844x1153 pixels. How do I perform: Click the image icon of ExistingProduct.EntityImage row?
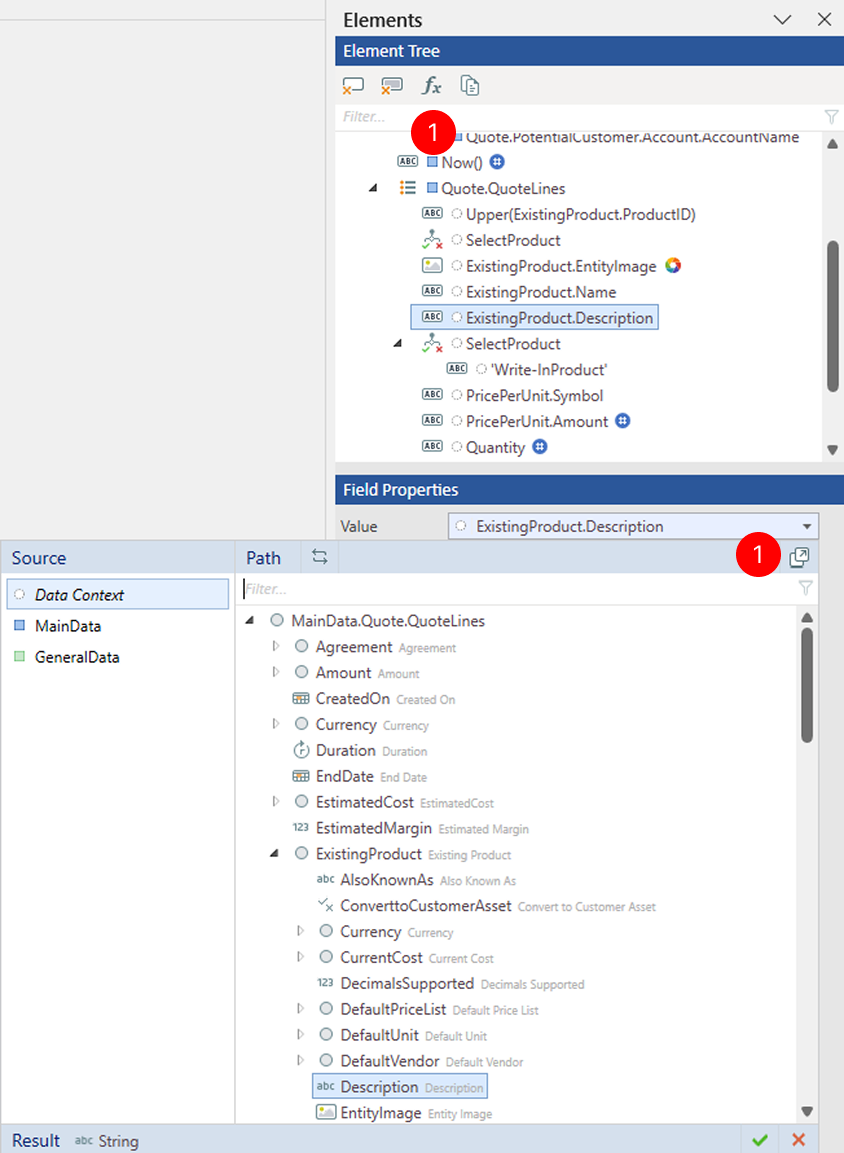(x=432, y=265)
